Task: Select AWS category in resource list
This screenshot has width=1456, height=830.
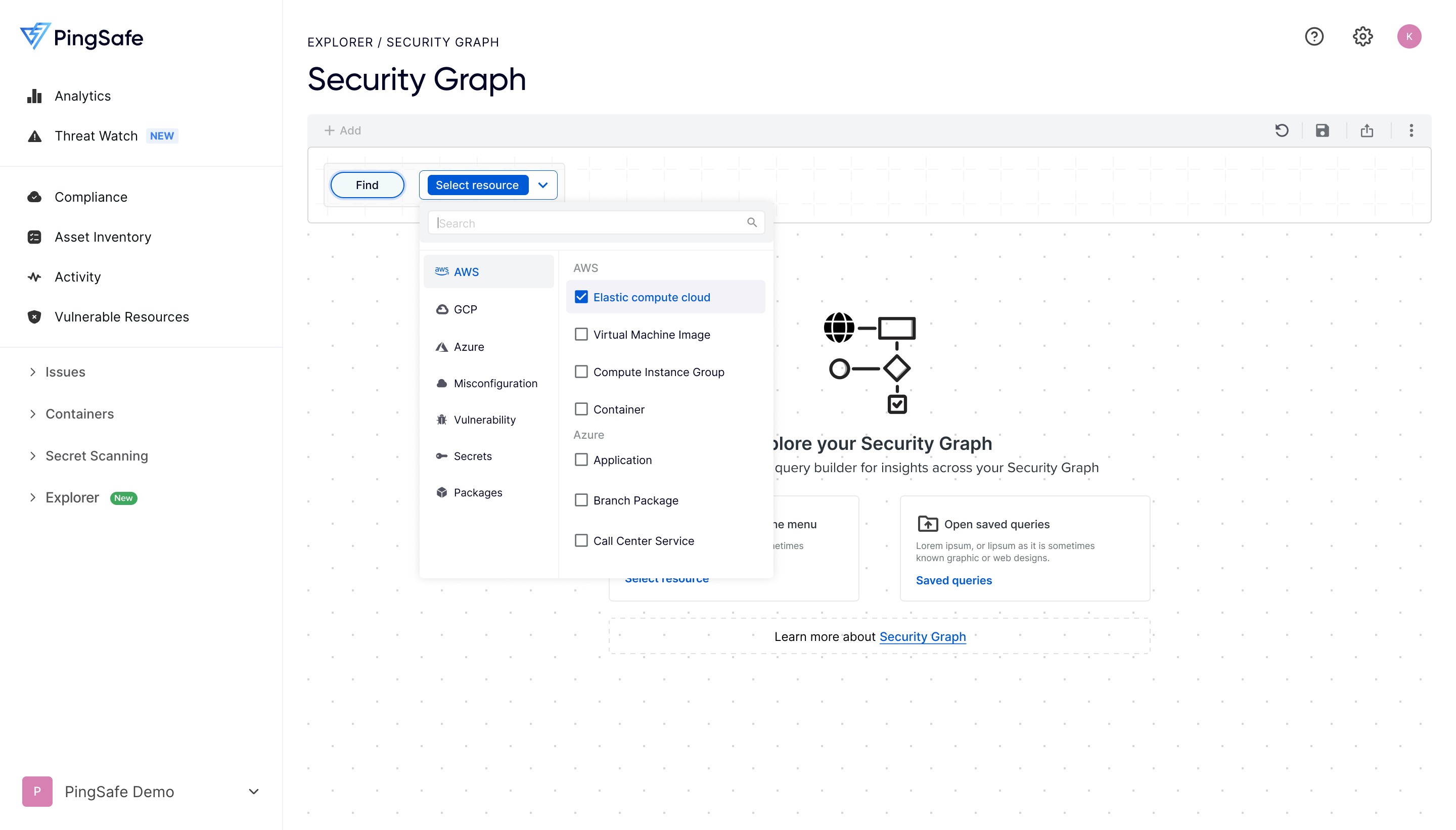Action: (x=488, y=271)
